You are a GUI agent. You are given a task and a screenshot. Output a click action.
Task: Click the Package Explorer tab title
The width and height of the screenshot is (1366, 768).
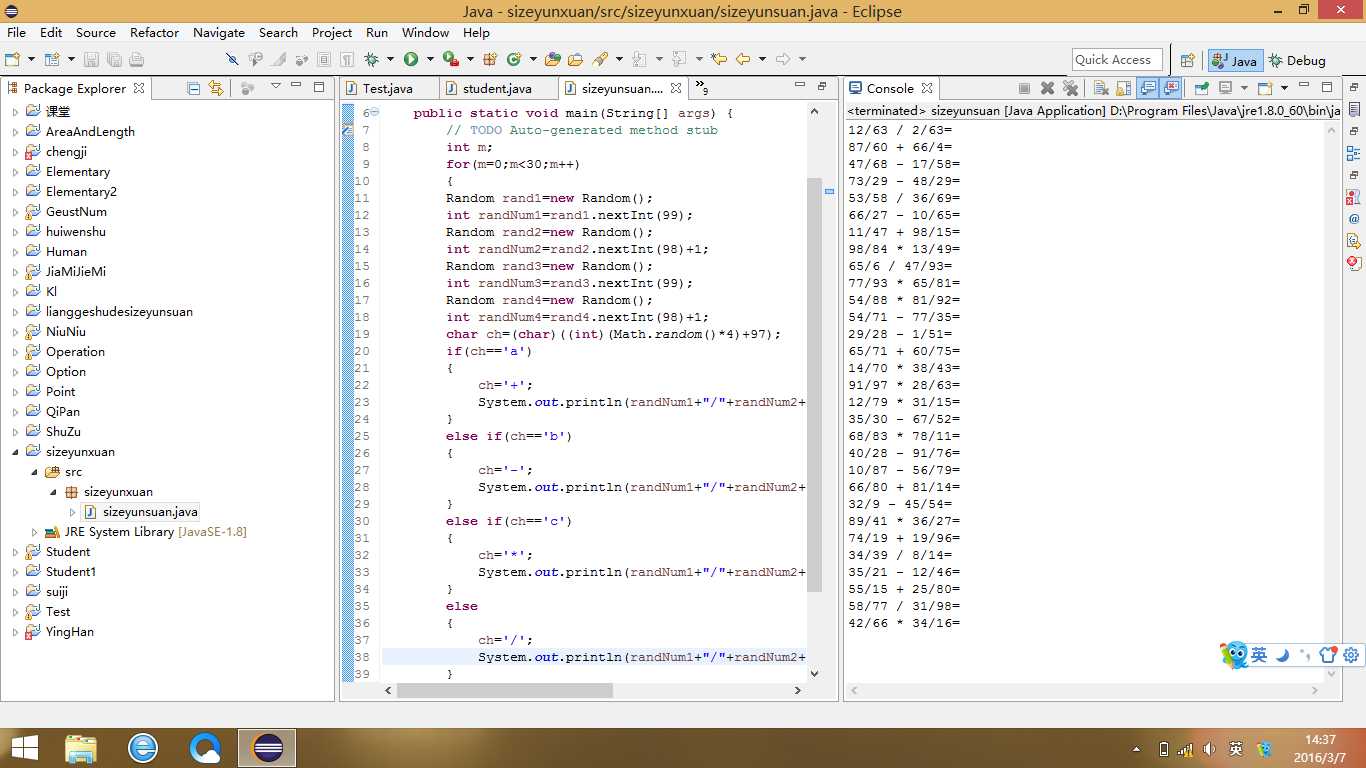[x=75, y=88]
